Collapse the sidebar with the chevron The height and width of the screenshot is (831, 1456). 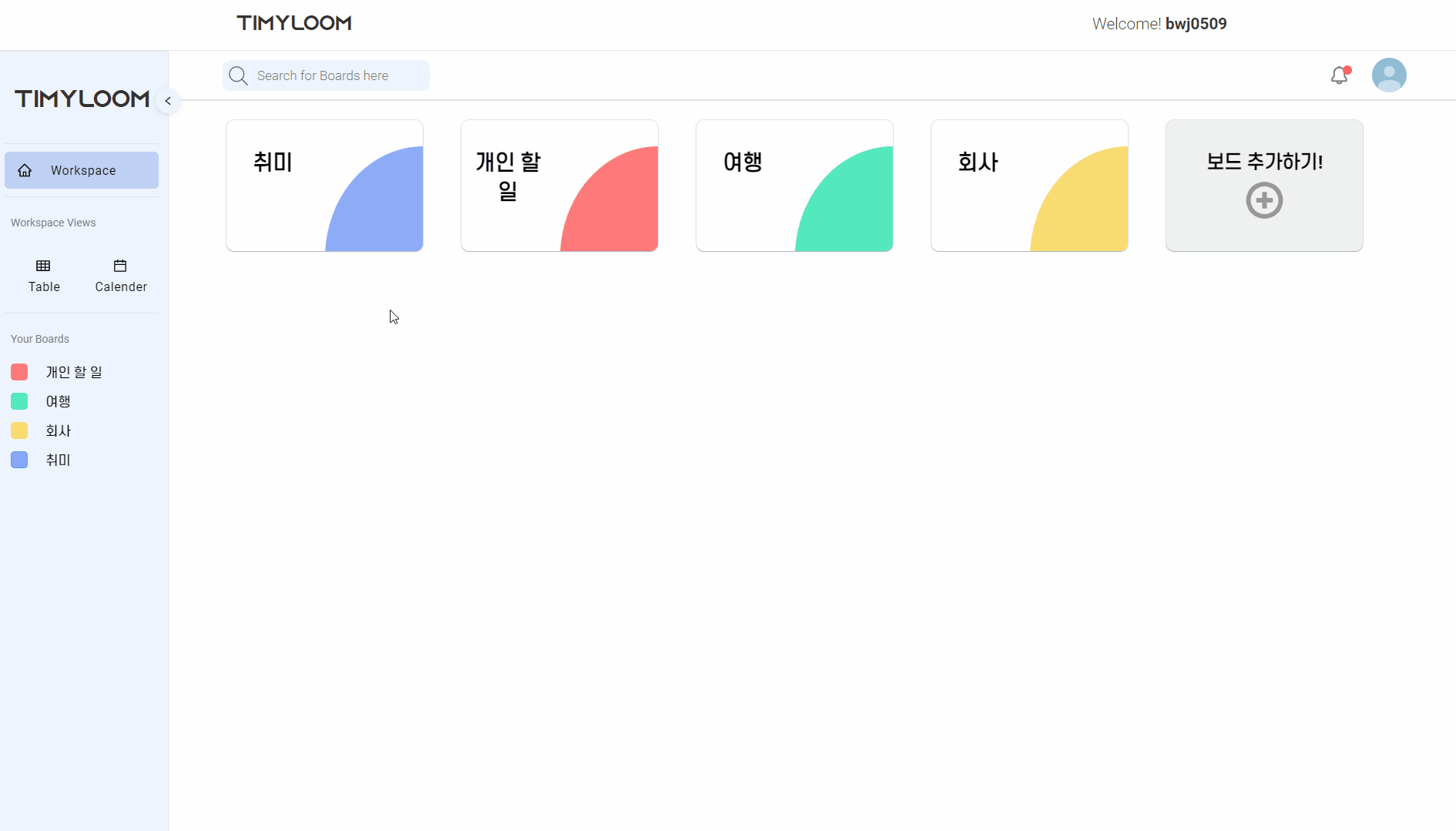click(x=167, y=100)
